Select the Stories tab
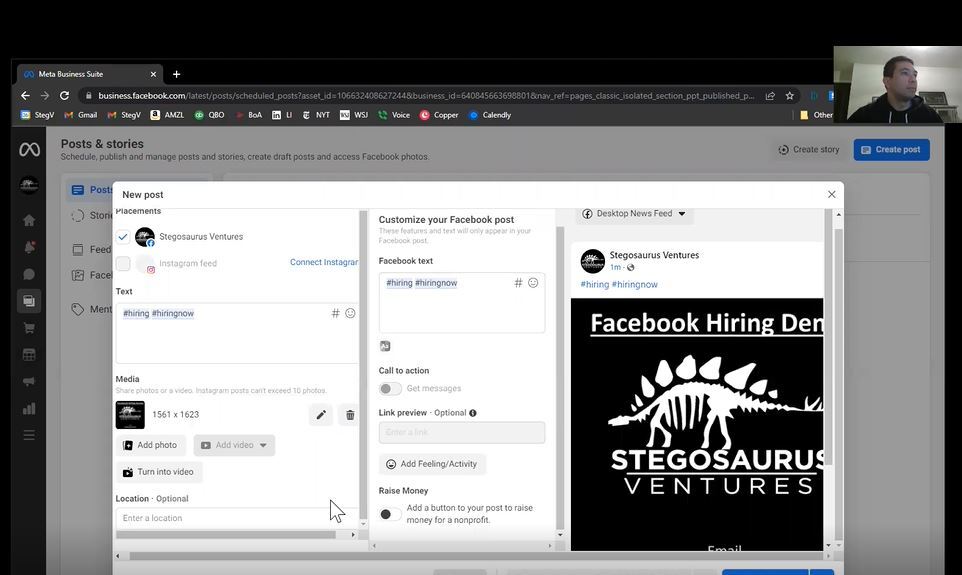 coord(92,215)
